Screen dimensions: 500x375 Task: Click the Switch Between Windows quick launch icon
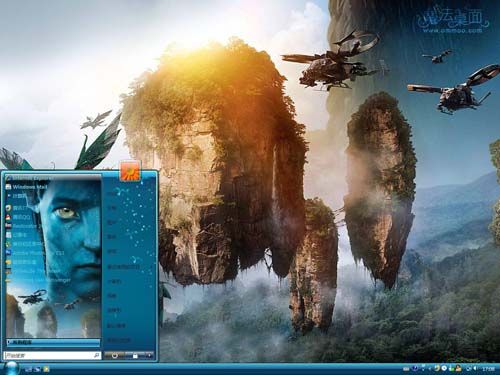(x=37, y=369)
